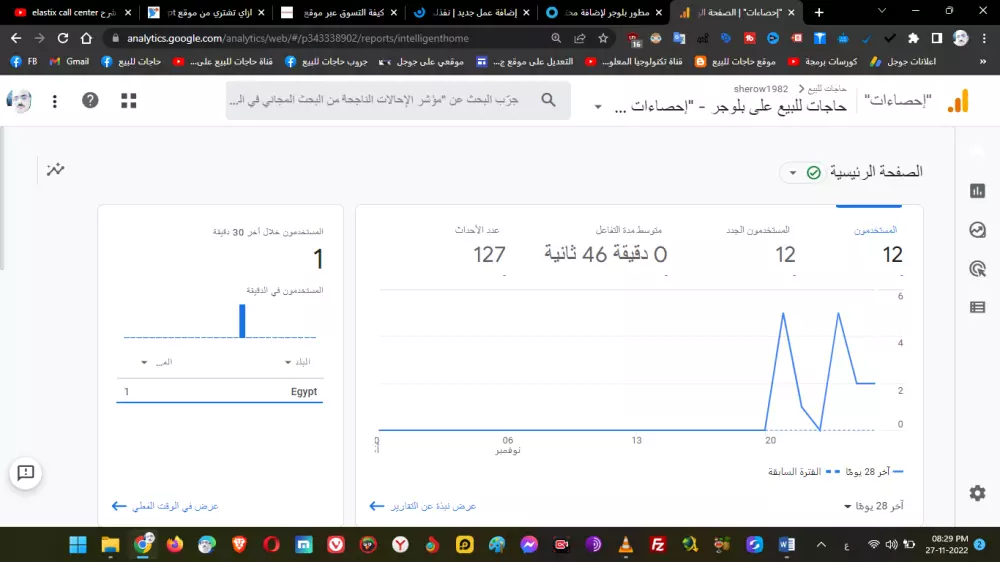Open new browser tab with plus button
Screen dimensions: 1000x562
point(819,12)
